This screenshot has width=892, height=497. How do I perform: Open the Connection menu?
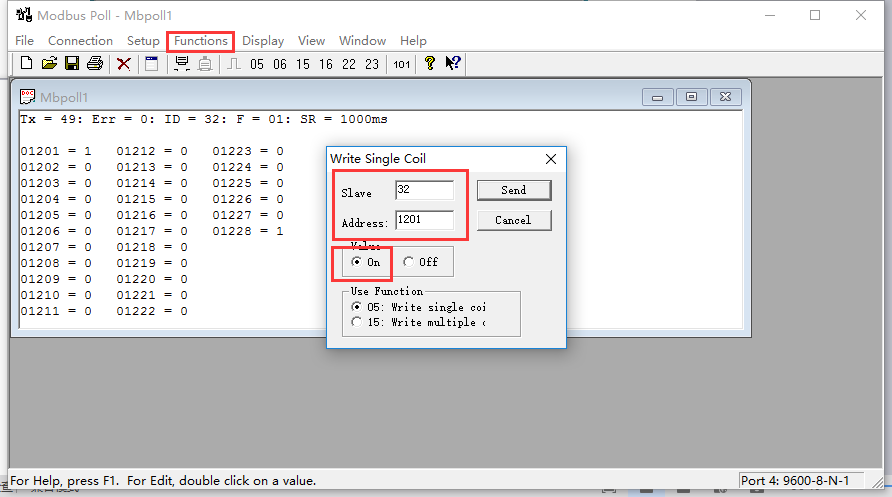click(x=80, y=41)
